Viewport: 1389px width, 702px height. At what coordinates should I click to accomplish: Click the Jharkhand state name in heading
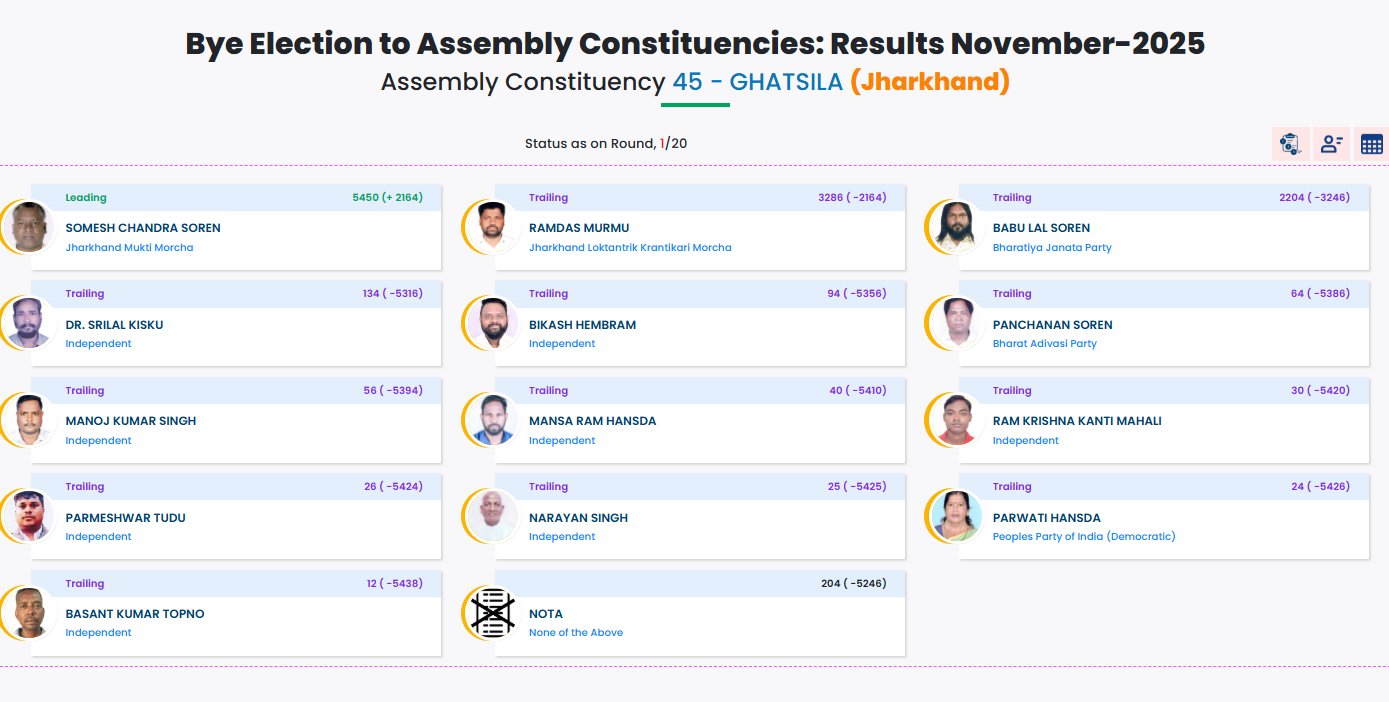tap(929, 82)
